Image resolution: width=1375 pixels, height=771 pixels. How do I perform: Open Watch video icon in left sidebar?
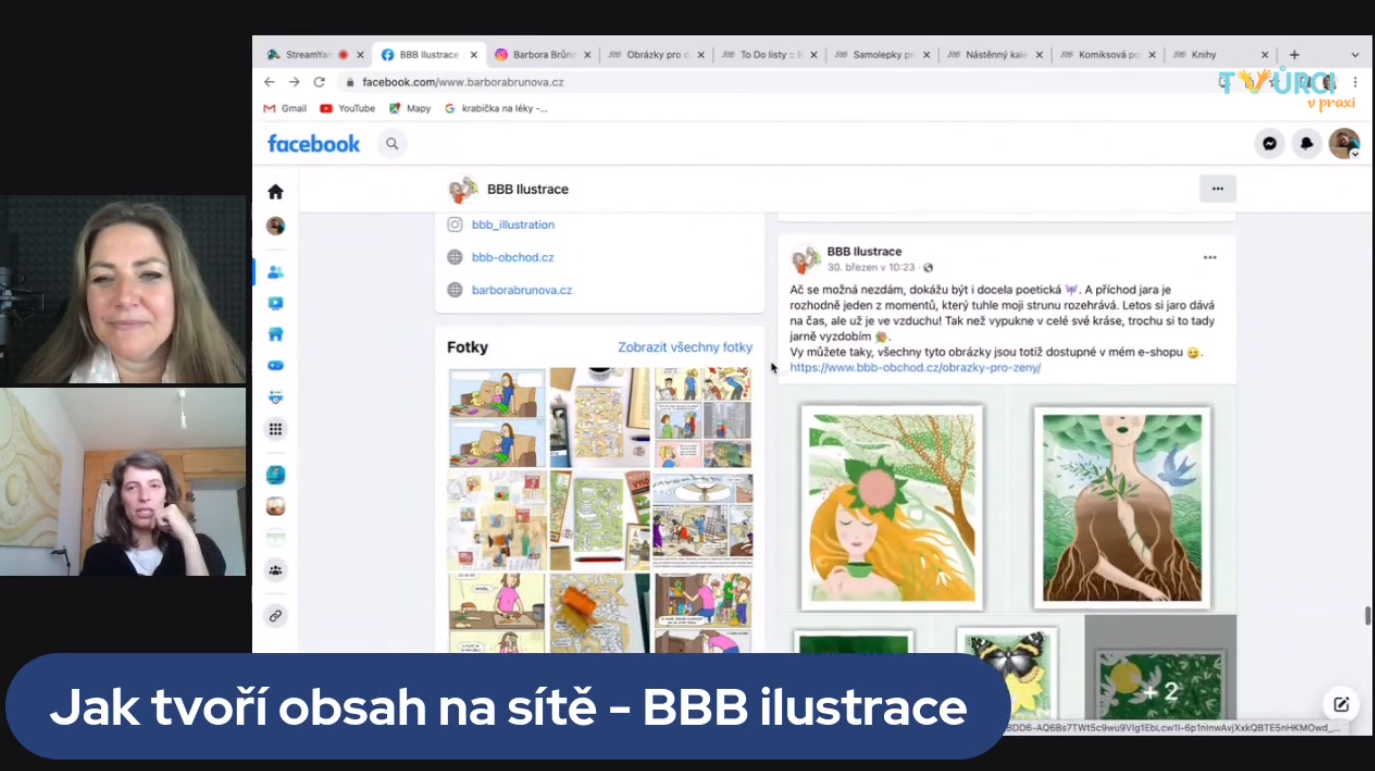[x=276, y=303]
